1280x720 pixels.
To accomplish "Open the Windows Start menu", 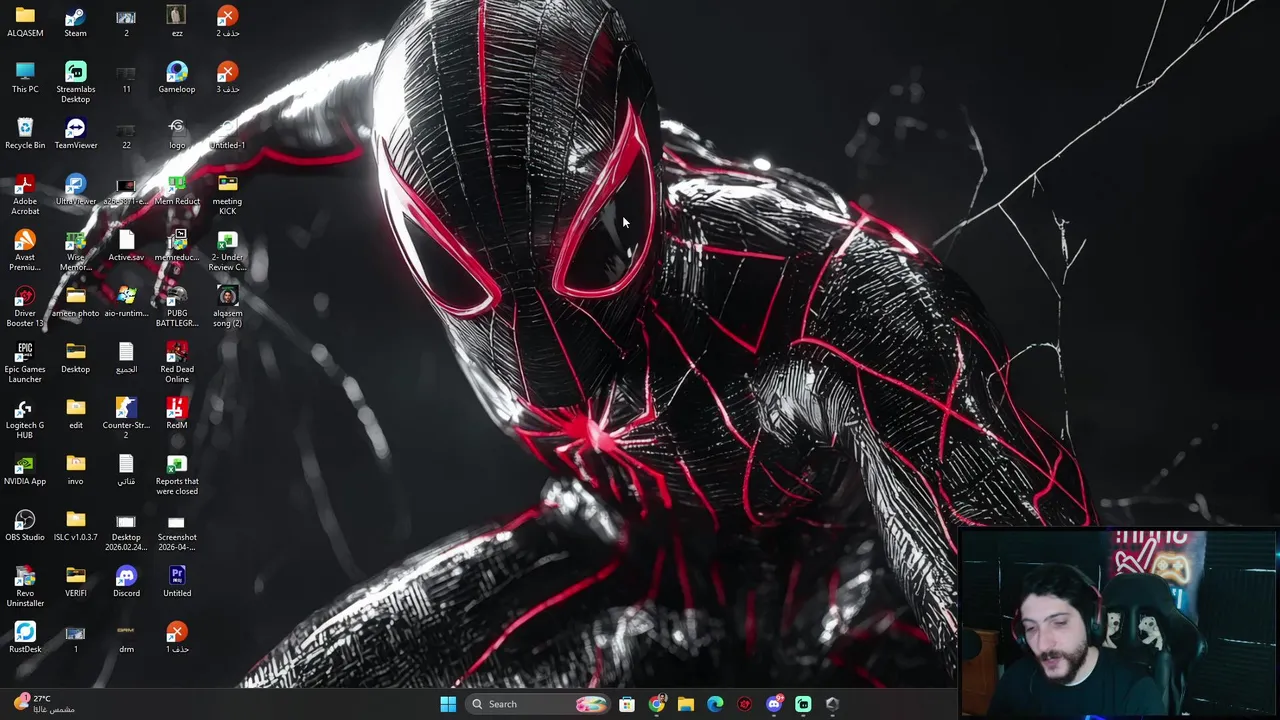I will click(448, 704).
